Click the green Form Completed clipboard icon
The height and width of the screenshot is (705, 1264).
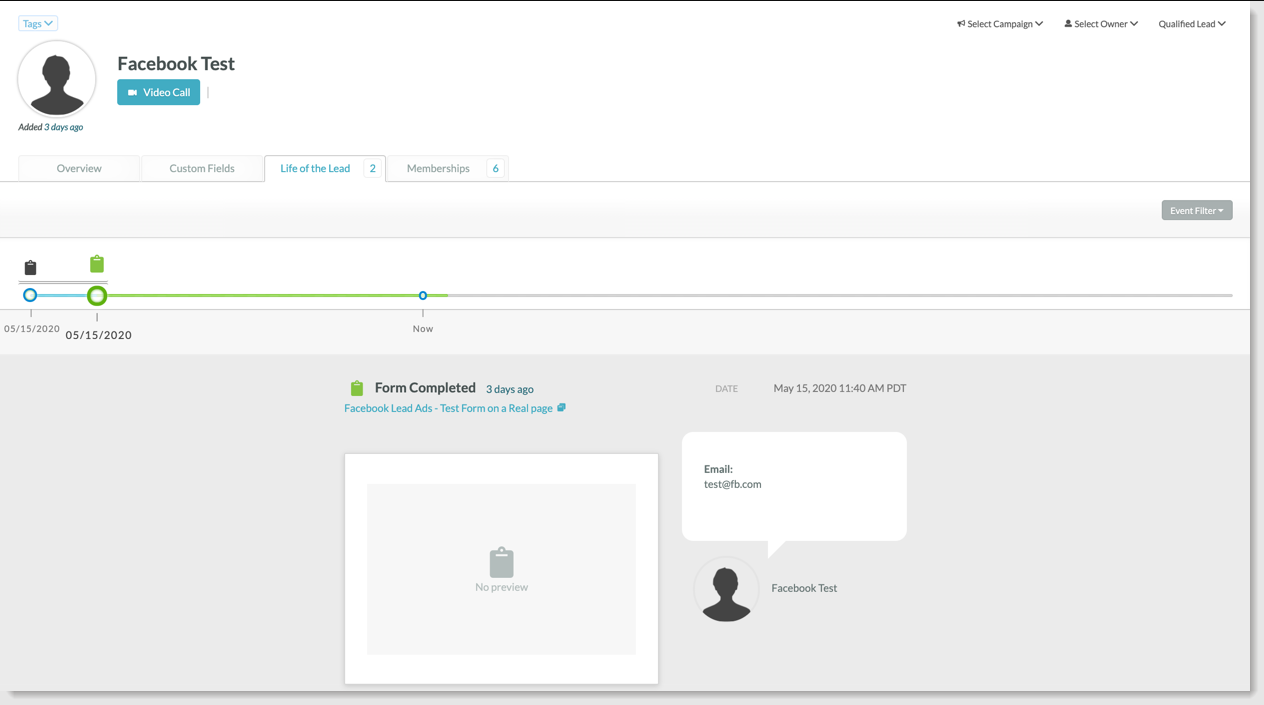tap(357, 388)
